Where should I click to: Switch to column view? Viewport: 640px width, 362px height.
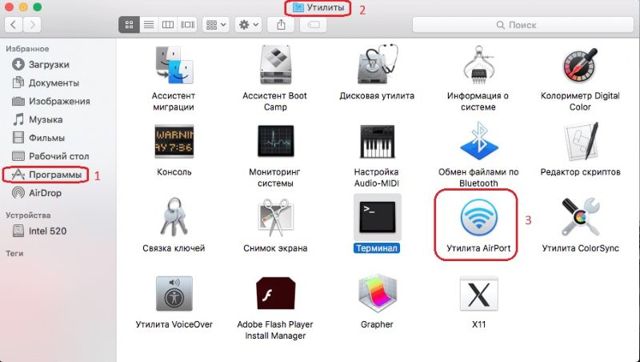(x=168, y=25)
